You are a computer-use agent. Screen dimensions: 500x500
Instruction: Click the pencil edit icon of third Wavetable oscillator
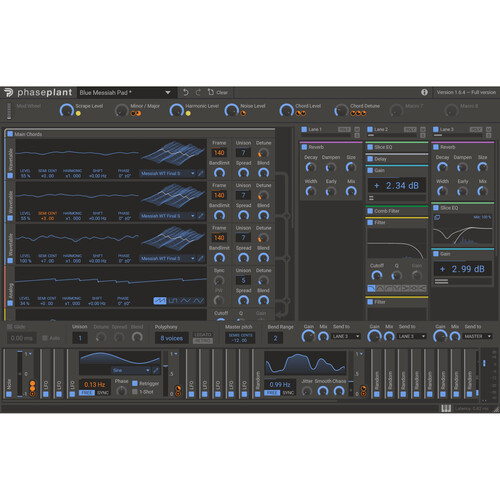(201, 258)
